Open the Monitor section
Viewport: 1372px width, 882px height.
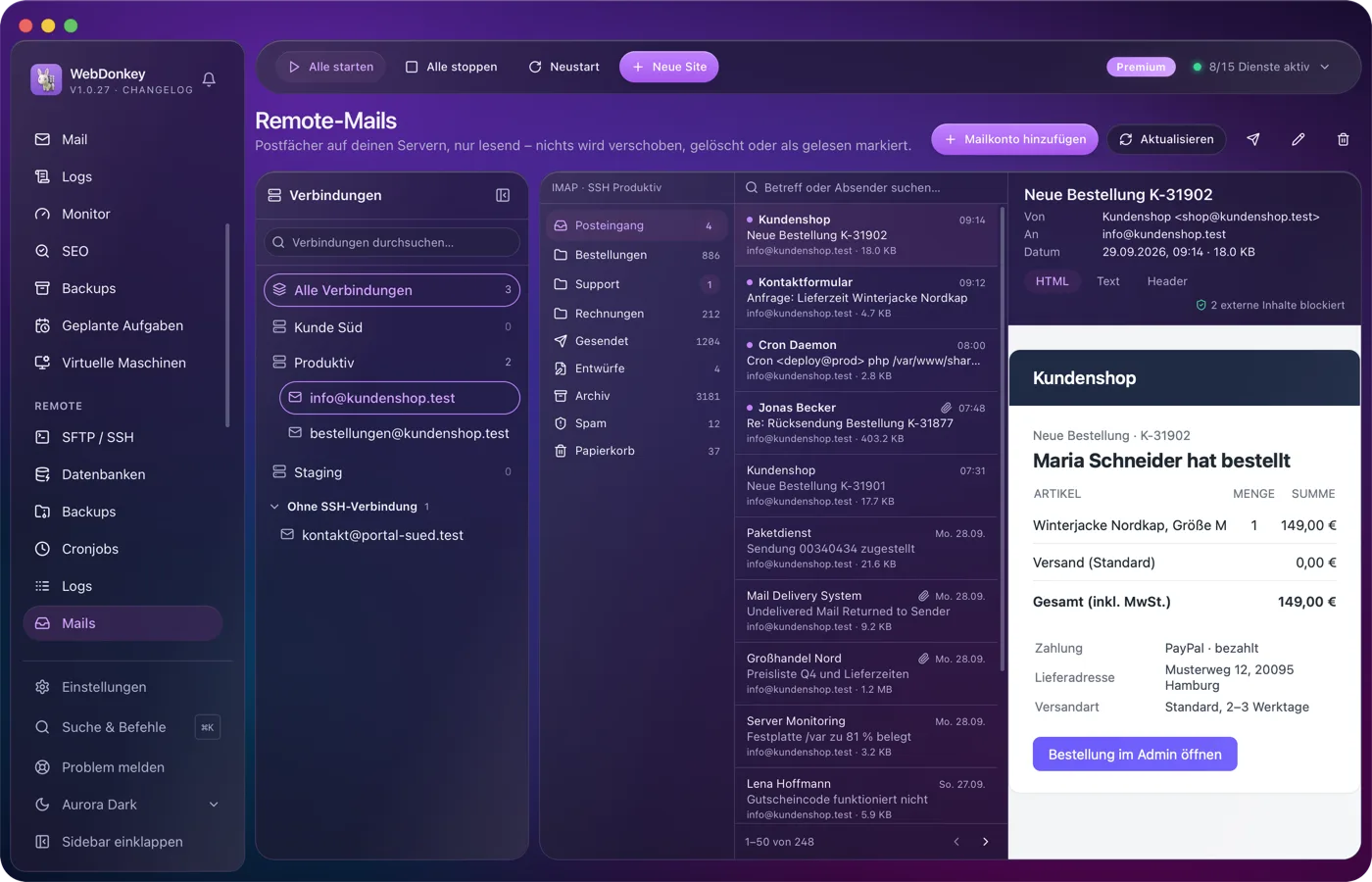pos(123,214)
